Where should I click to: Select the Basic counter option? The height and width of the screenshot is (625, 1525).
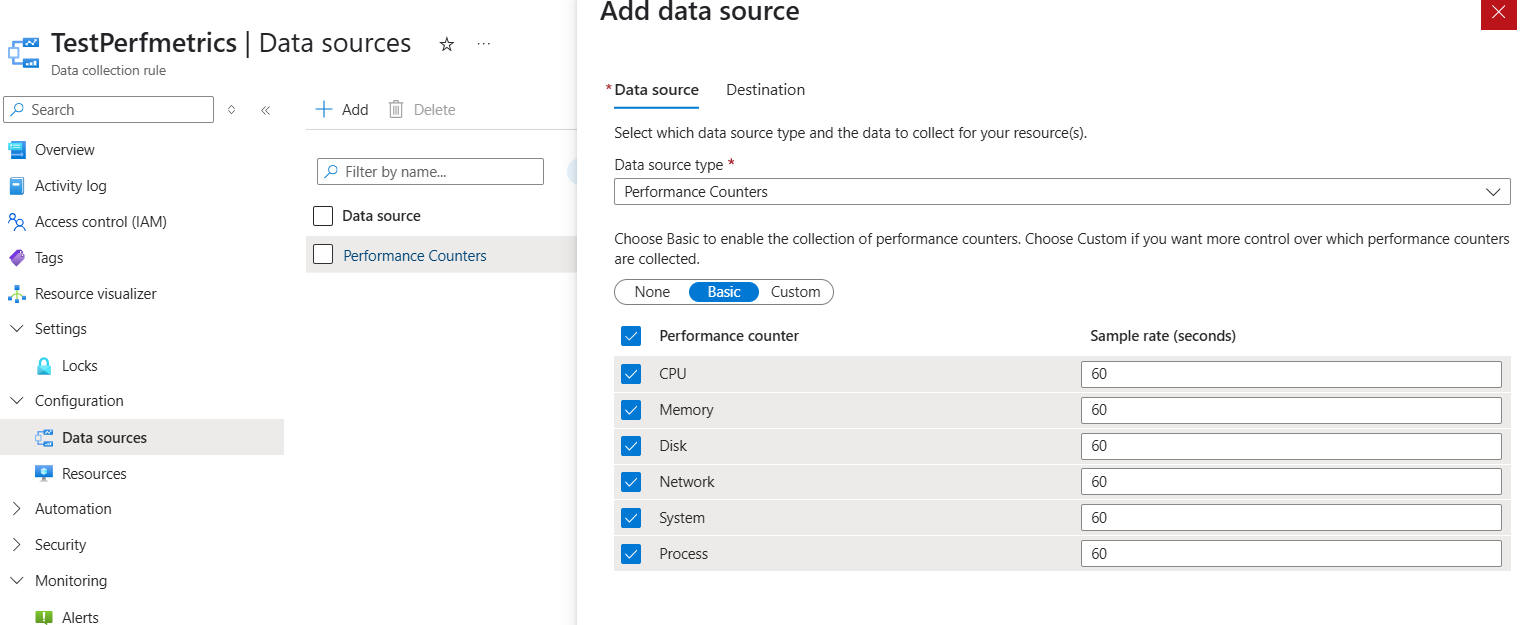724,292
